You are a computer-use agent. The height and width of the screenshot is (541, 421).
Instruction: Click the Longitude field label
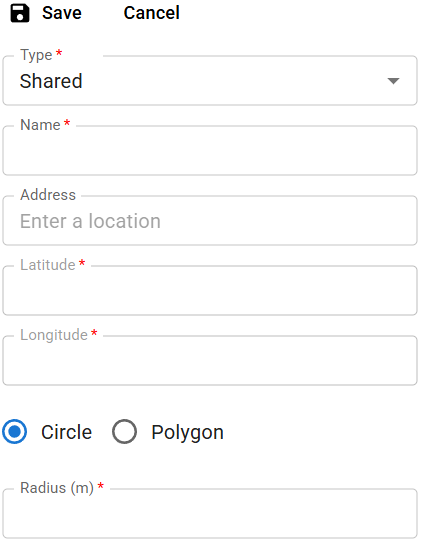(x=54, y=335)
